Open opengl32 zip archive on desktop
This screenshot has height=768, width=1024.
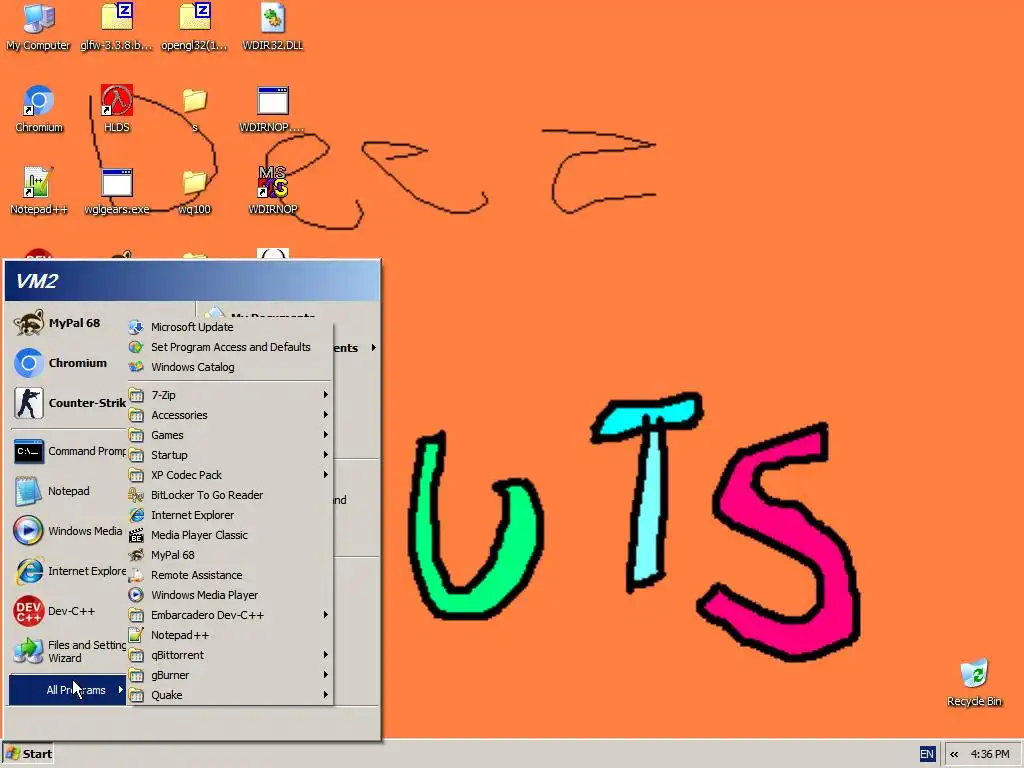click(195, 26)
